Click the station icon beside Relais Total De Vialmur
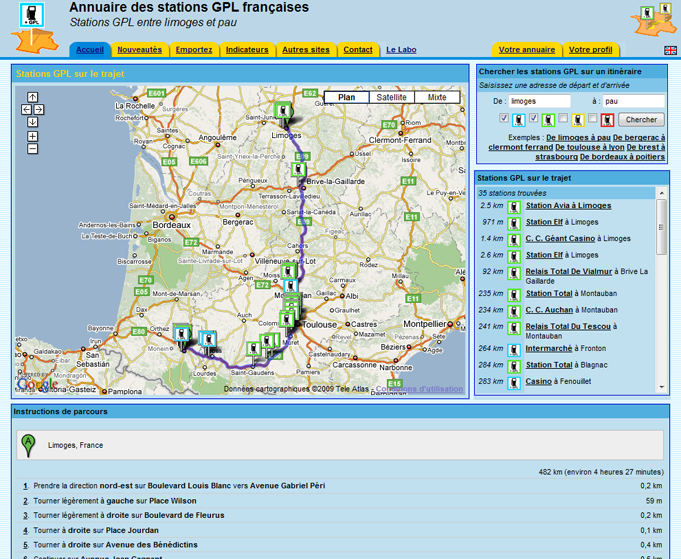The image size is (681, 559). tap(514, 273)
